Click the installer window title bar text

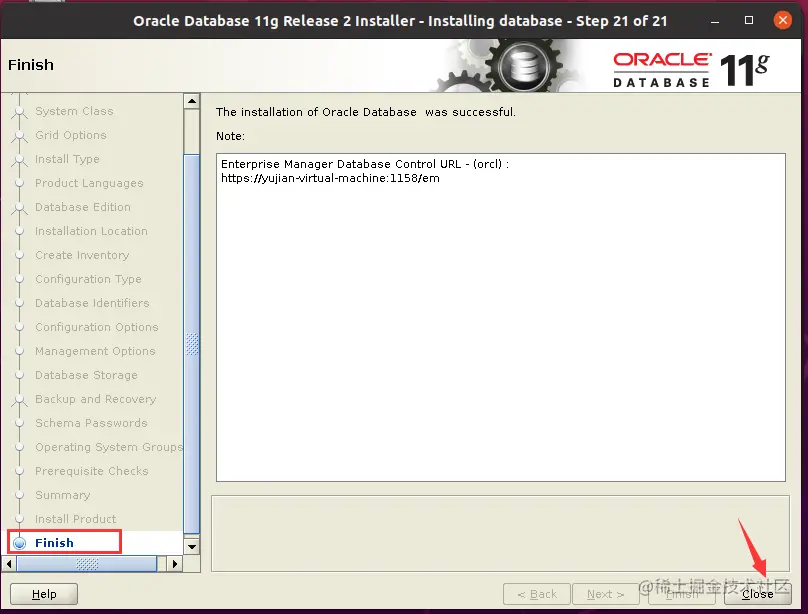tap(400, 21)
